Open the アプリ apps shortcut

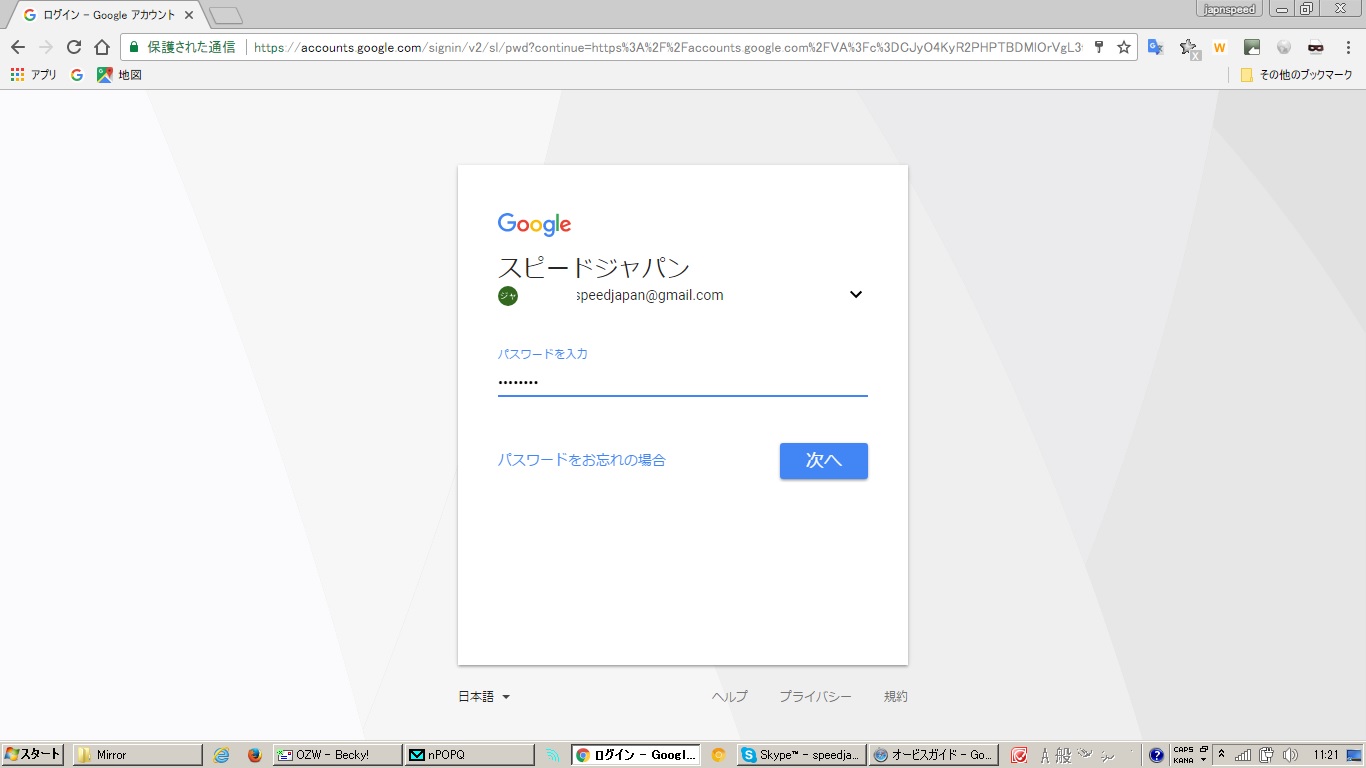click(x=33, y=75)
